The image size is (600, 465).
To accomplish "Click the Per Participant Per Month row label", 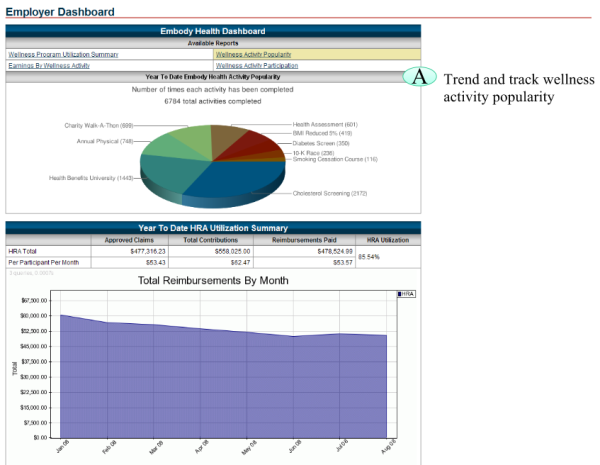I will point(44,263).
